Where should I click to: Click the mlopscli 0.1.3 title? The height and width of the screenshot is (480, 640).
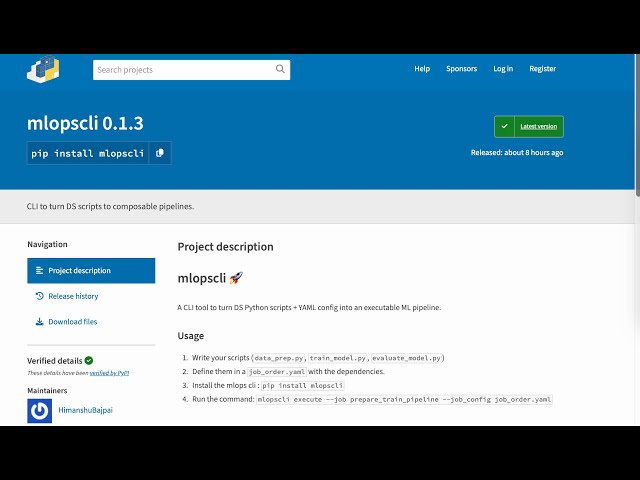point(85,123)
